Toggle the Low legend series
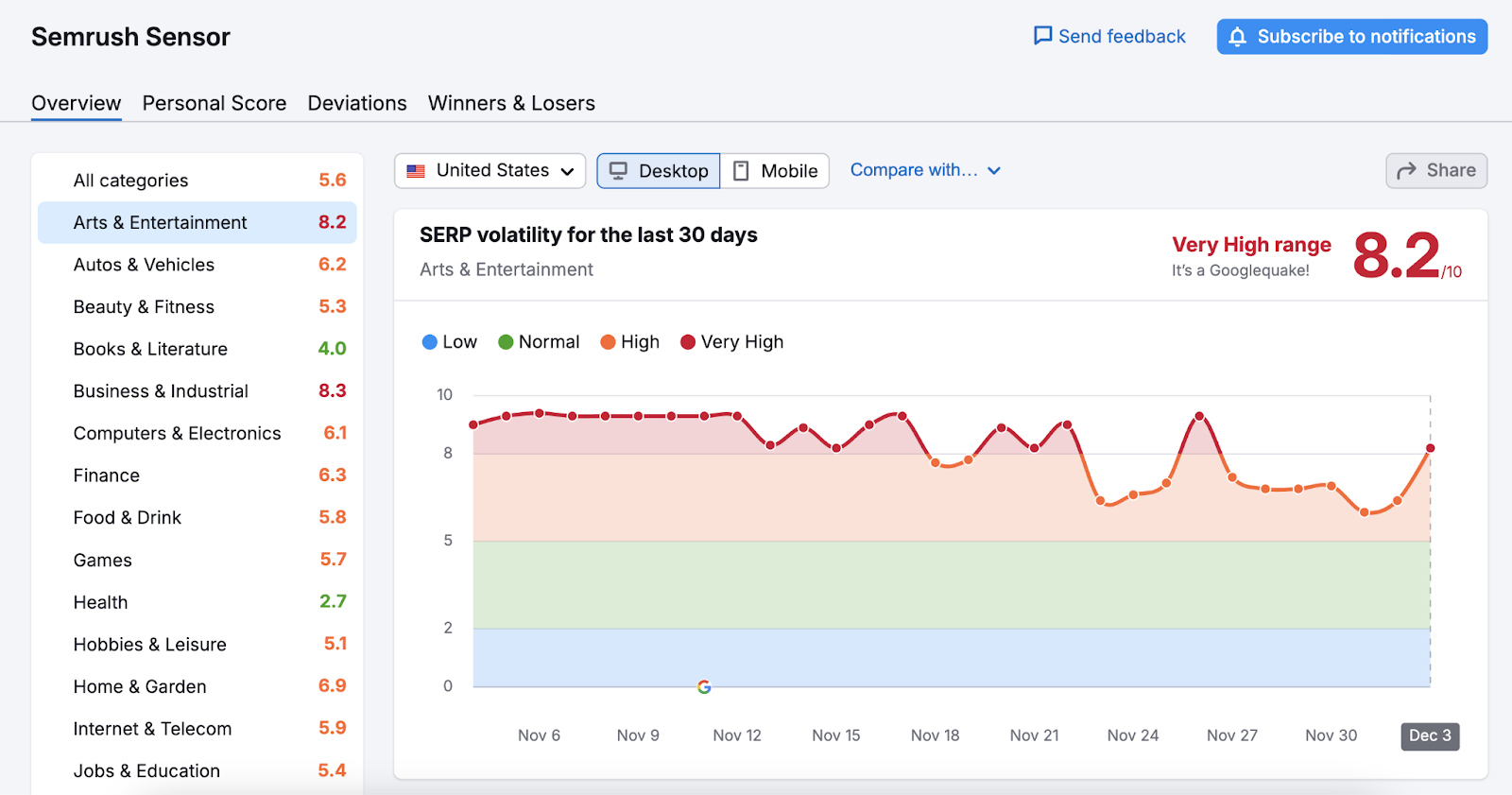 click(x=450, y=342)
